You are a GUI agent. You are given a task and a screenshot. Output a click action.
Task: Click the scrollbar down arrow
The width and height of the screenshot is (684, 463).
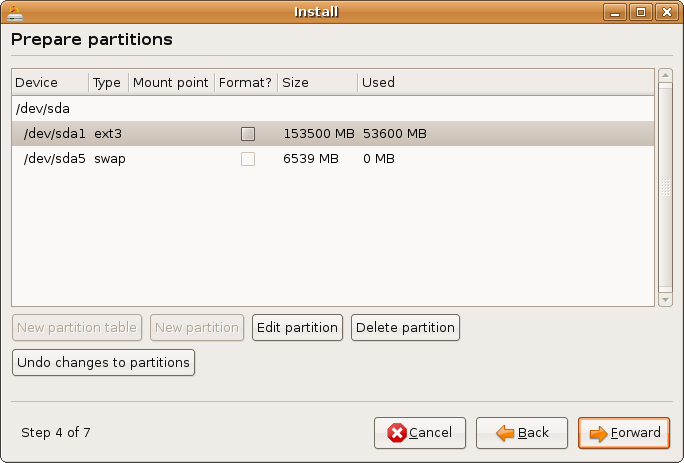pos(664,299)
